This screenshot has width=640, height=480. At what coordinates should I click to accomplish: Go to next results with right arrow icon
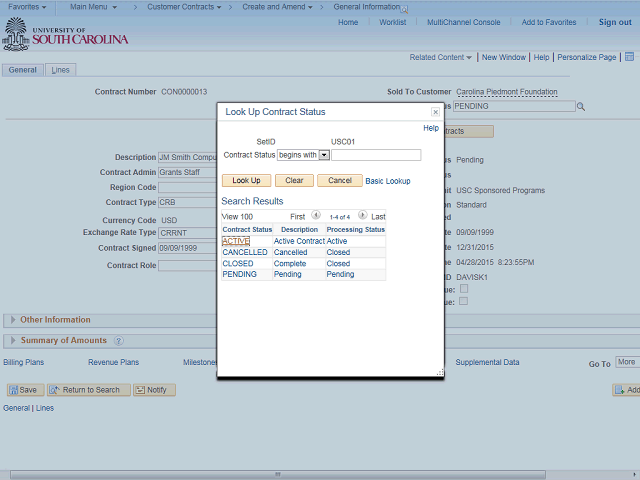(362, 215)
